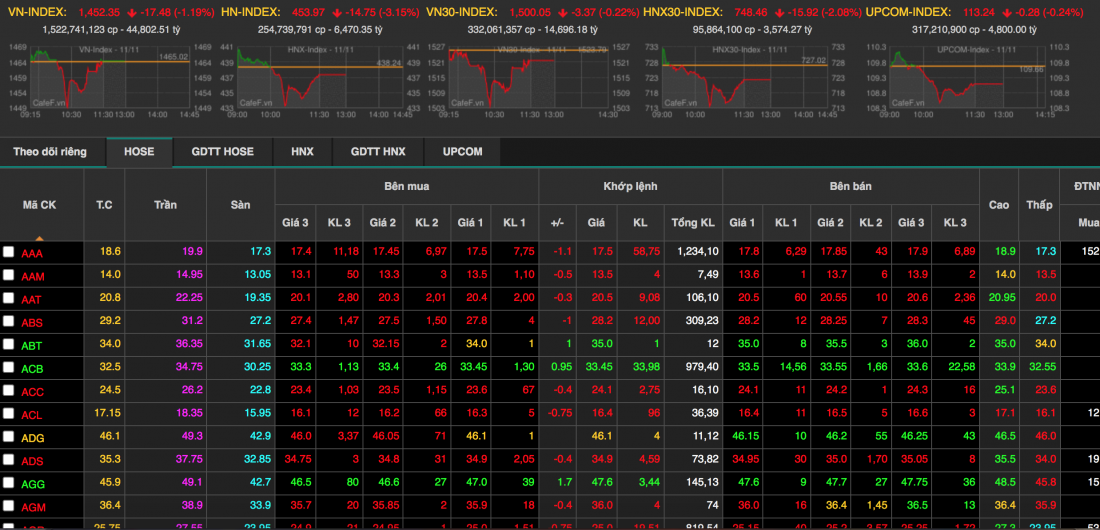Click the sort arrow under Mã CK
The width and height of the screenshot is (1100, 530).
pos(40,238)
